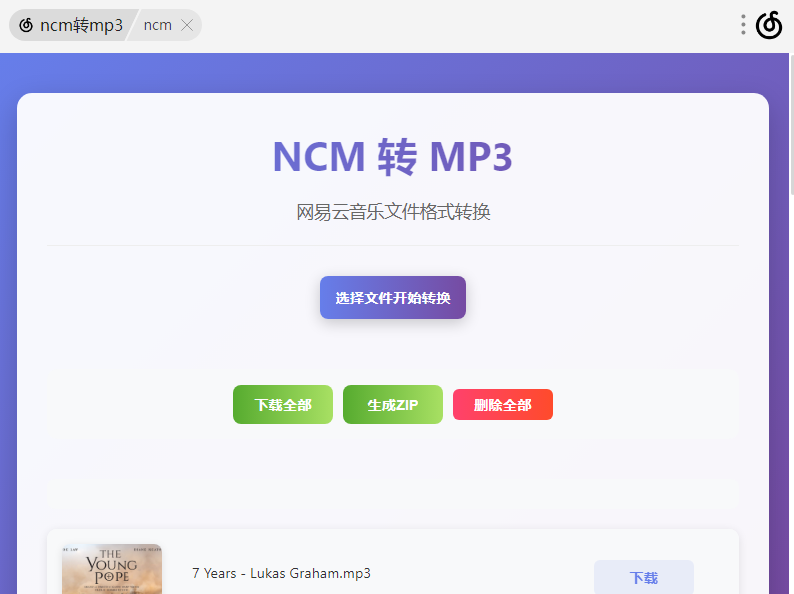Download 7 Years - Lukas Graham.mp3 via 下载

click(x=644, y=577)
